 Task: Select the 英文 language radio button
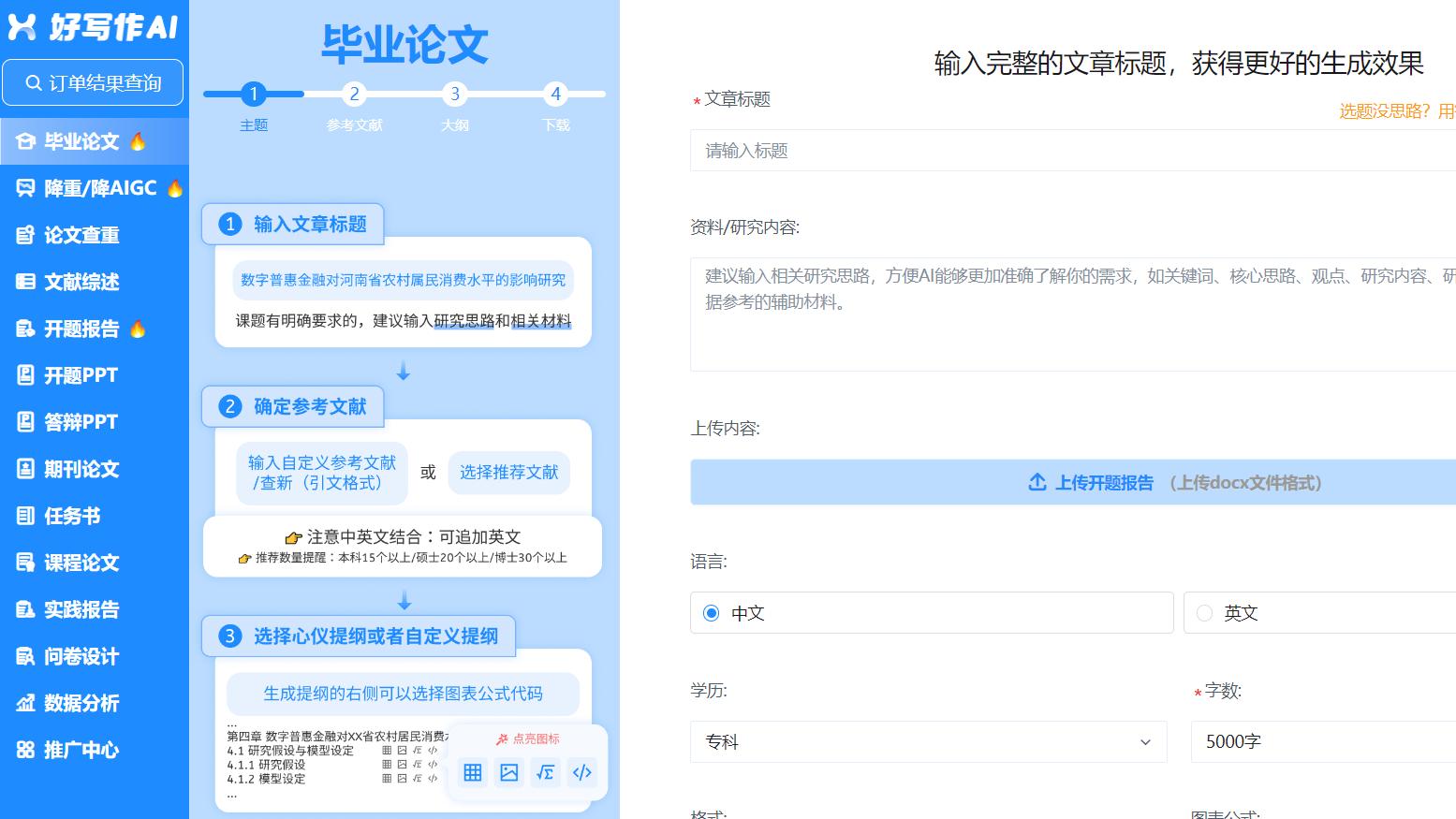pyautogui.click(x=1204, y=613)
